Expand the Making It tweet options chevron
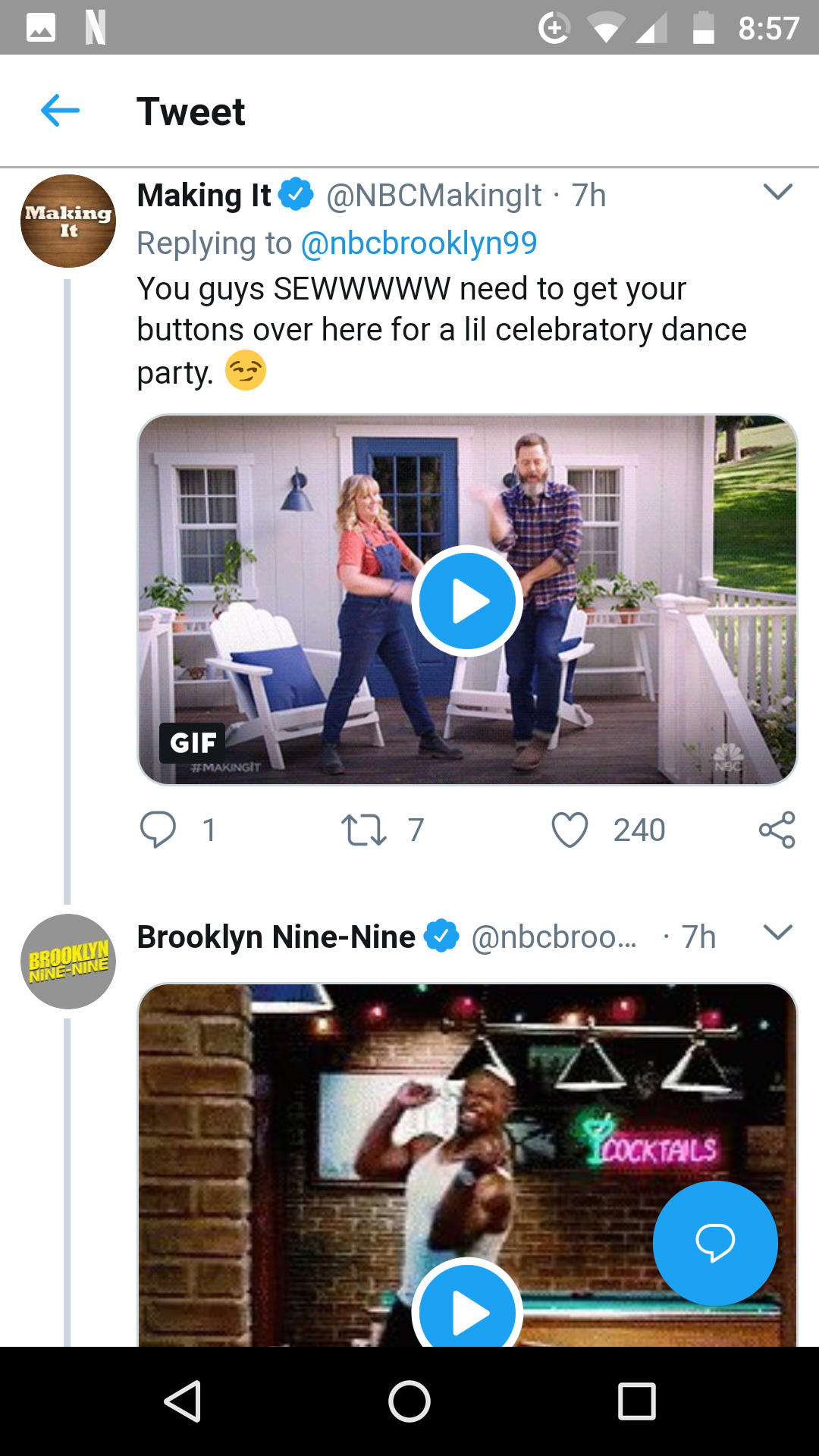The image size is (819, 1456). [777, 192]
